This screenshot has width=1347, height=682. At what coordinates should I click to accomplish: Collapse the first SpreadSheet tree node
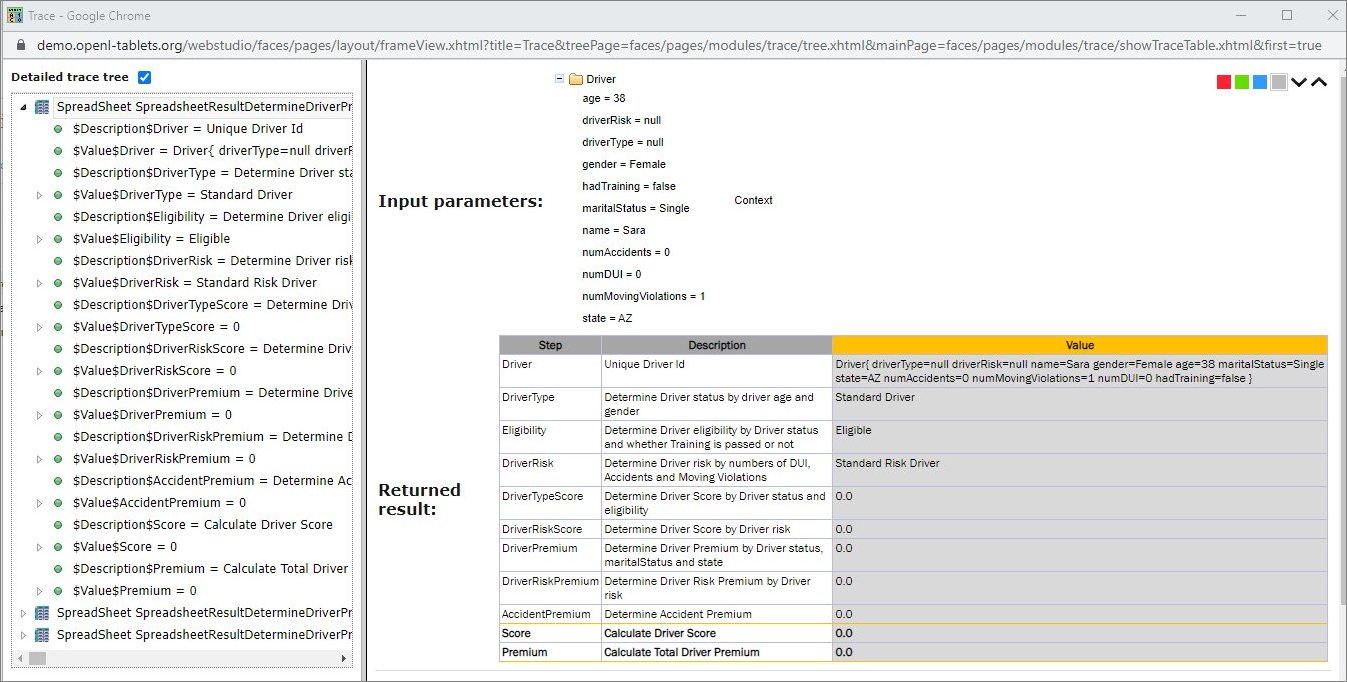pos(24,107)
